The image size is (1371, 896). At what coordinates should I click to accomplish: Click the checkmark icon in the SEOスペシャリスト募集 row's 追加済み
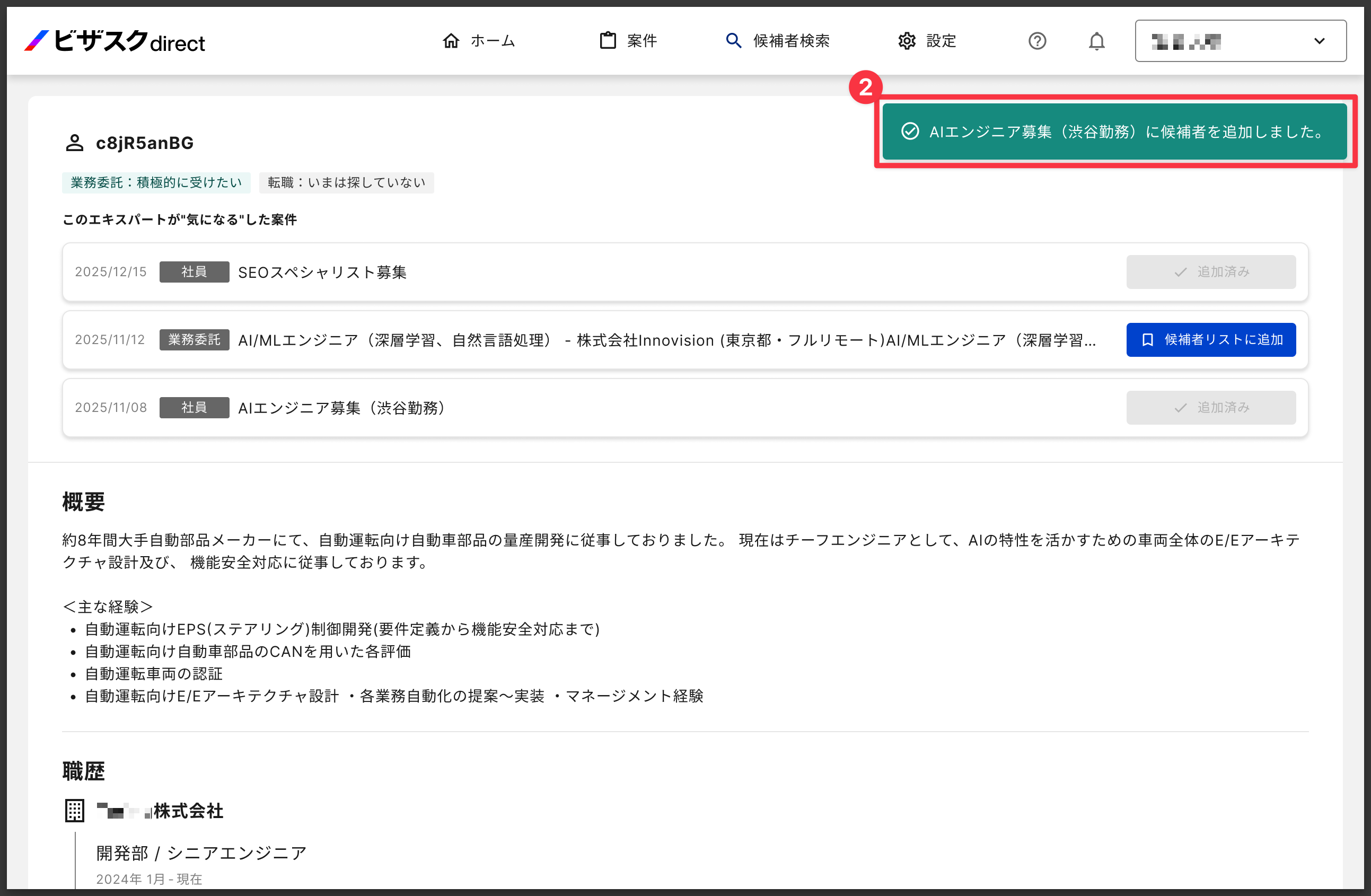point(1180,272)
